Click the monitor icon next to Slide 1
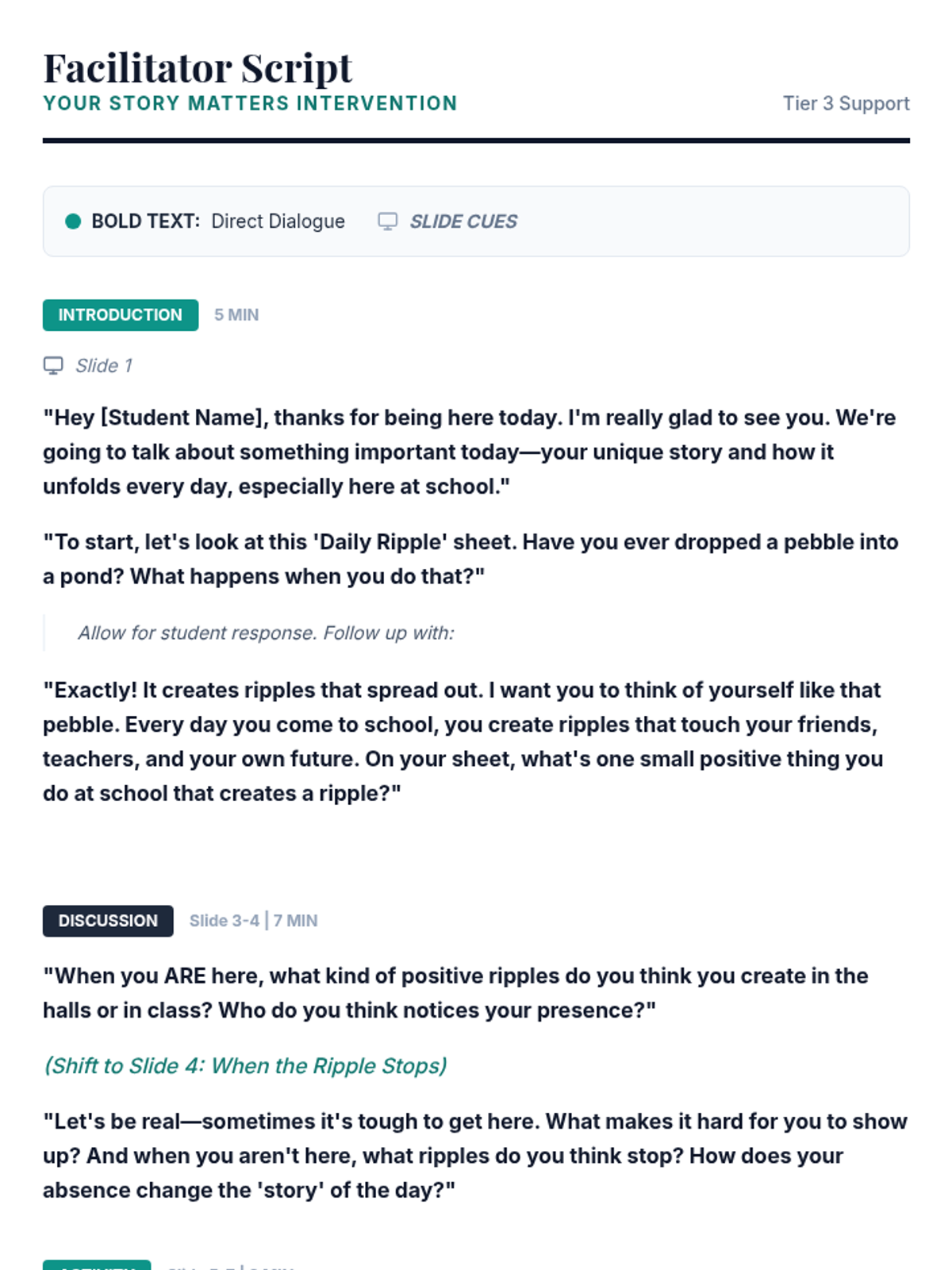952x1270 pixels. [x=53, y=365]
